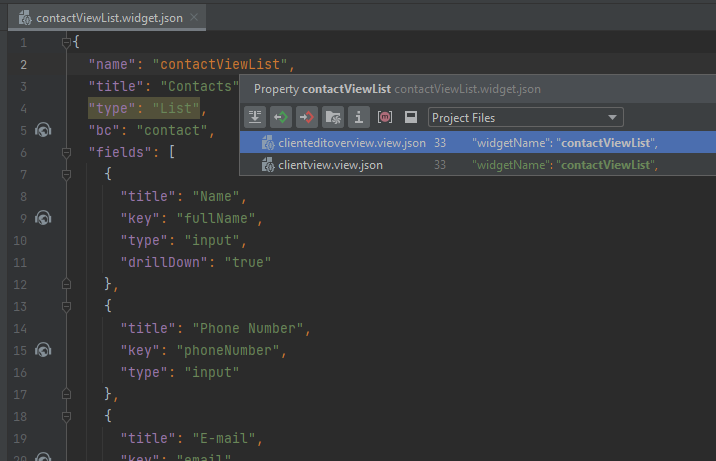Click the "Name" title value on line 8
The width and height of the screenshot is (716, 461).
point(216,196)
